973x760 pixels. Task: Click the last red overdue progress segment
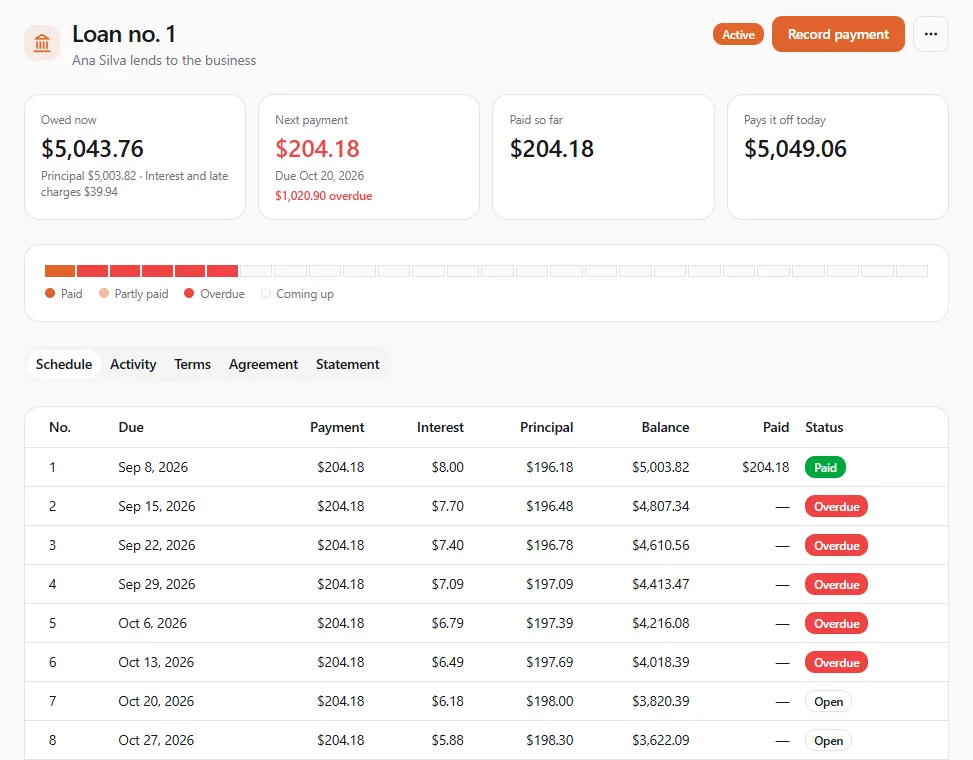[222, 271]
